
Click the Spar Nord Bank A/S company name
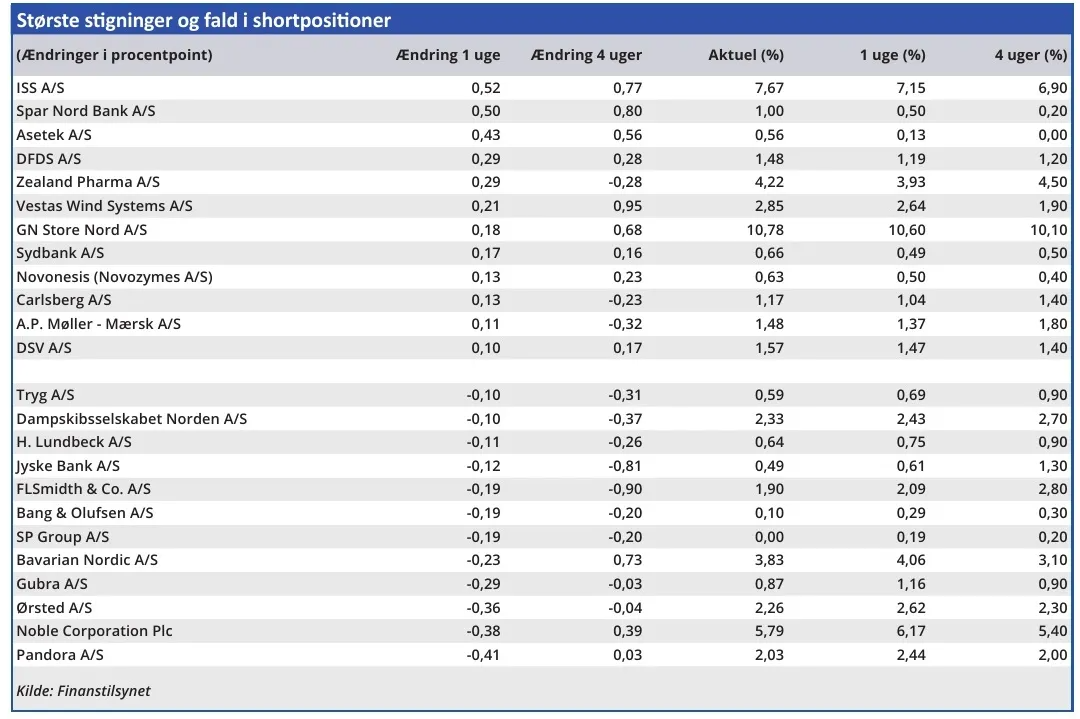86,111
